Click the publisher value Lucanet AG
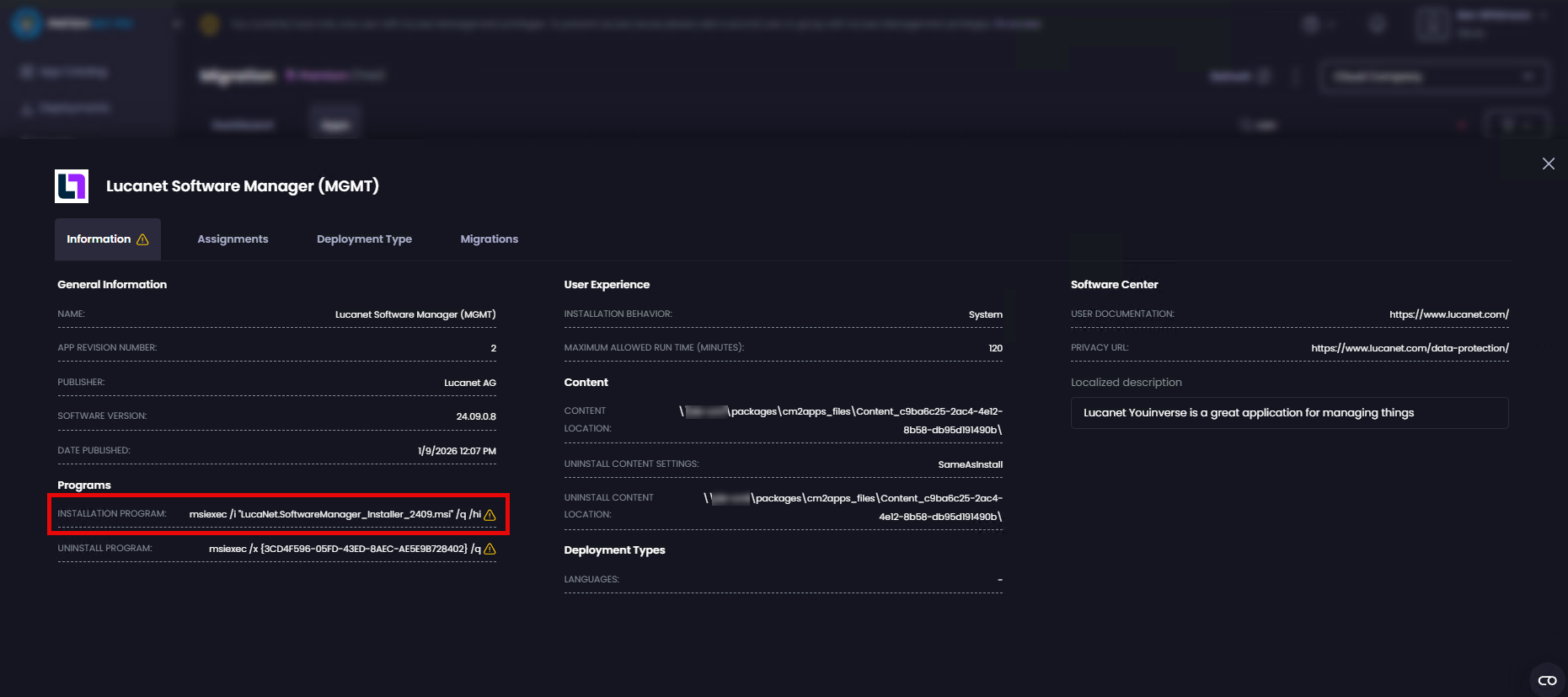 click(470, 383)
